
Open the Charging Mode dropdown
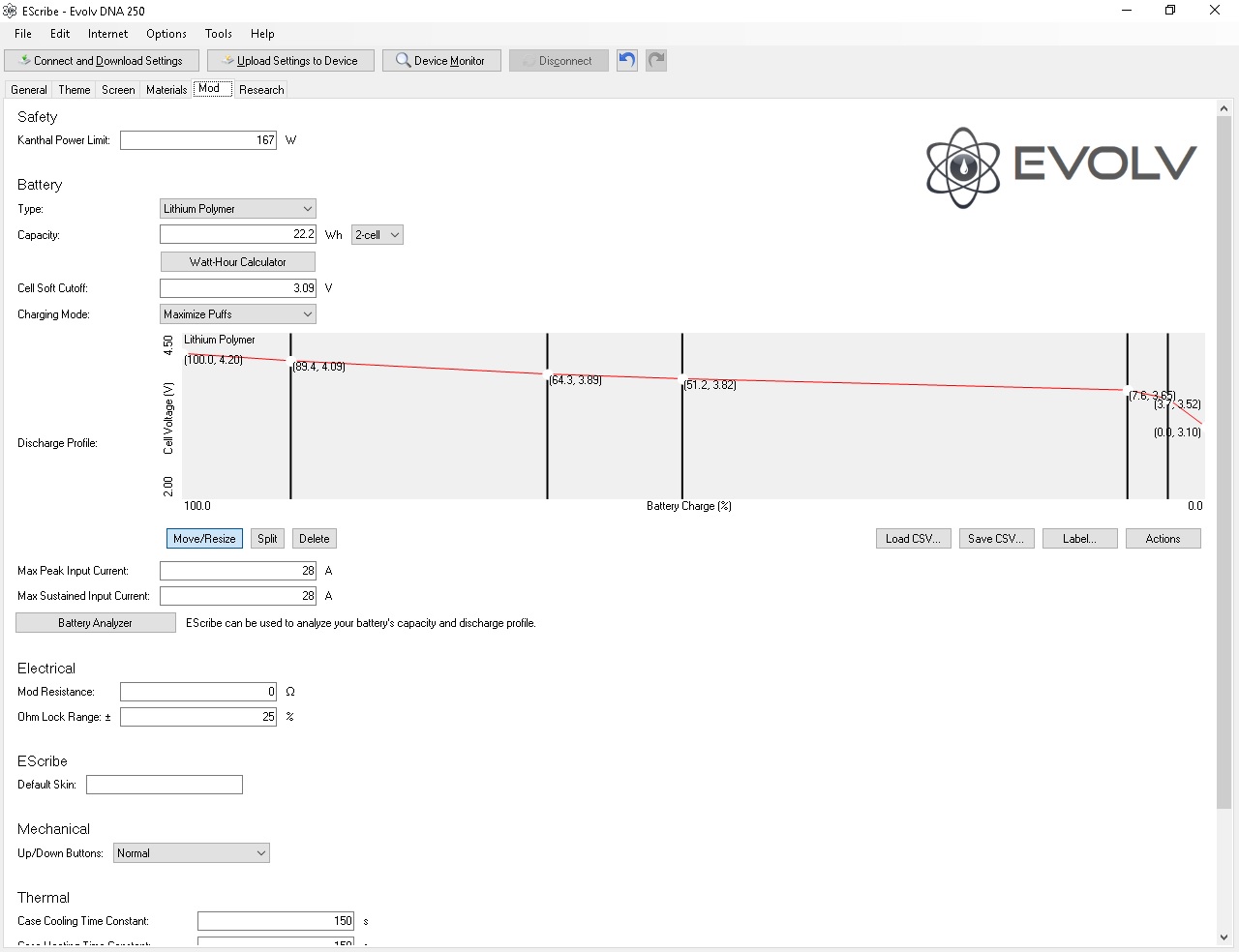[238, 314]
